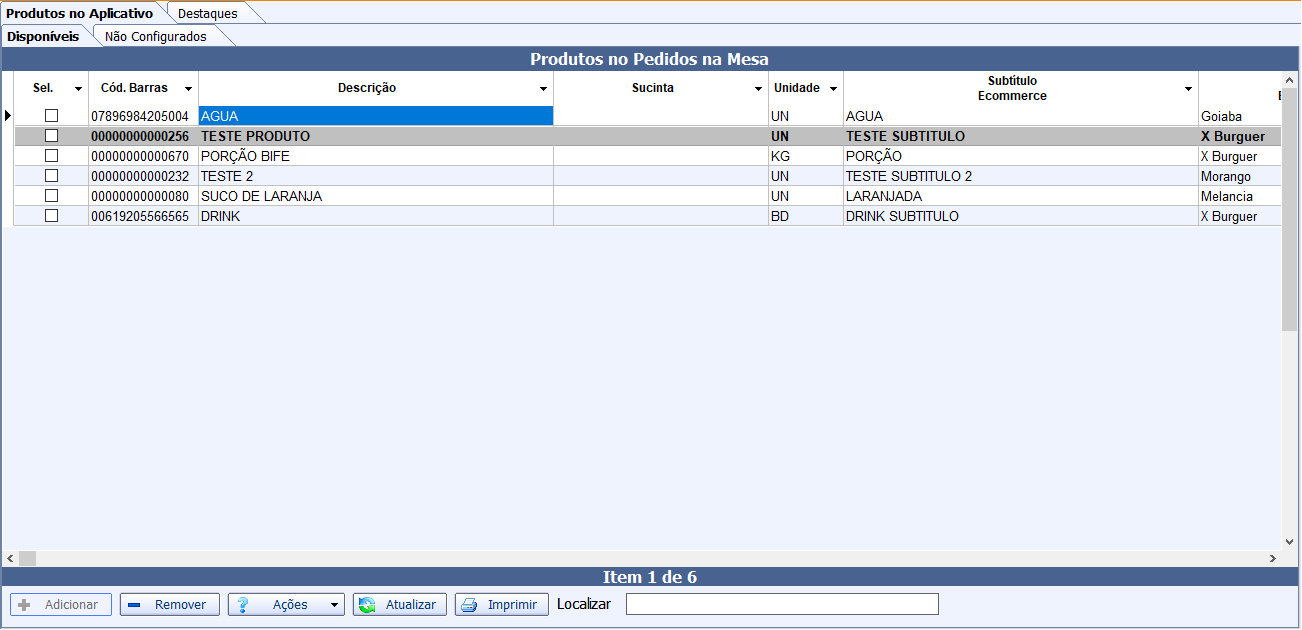Click the Localizar search input field

(x=782, y=604)
